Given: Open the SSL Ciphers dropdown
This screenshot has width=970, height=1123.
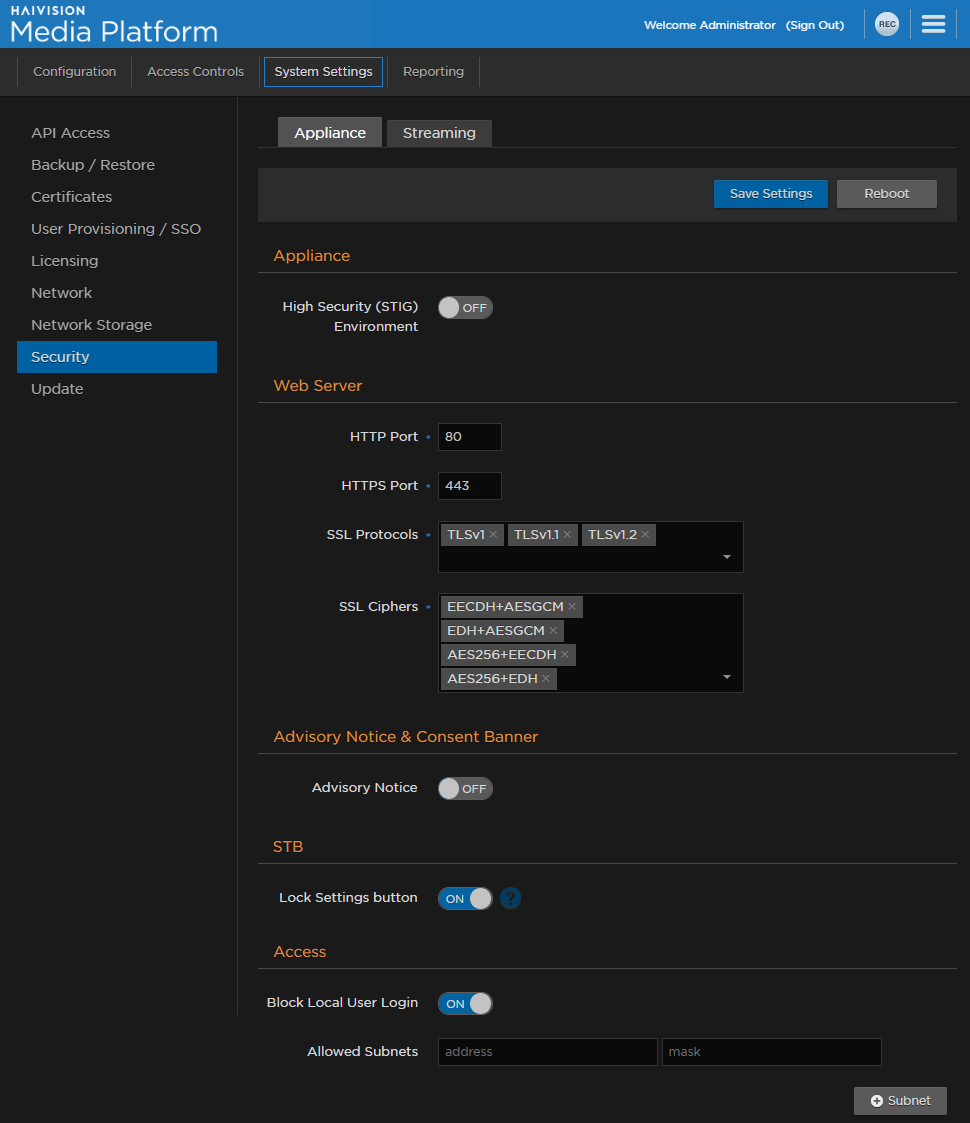Looking at the screenshot, I should point(726,678).
